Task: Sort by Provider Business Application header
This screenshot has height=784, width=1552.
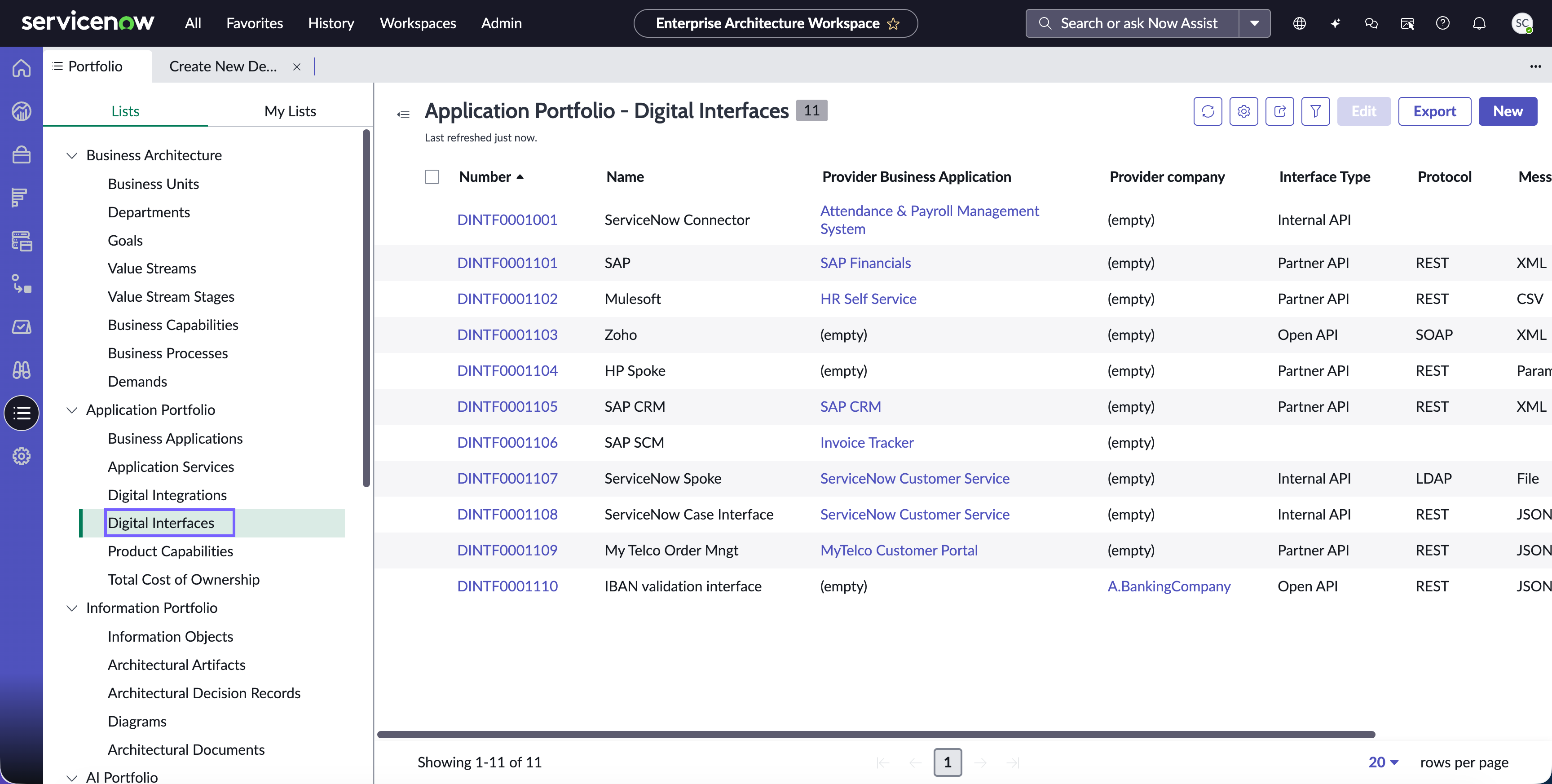Action: pos(917,176)
